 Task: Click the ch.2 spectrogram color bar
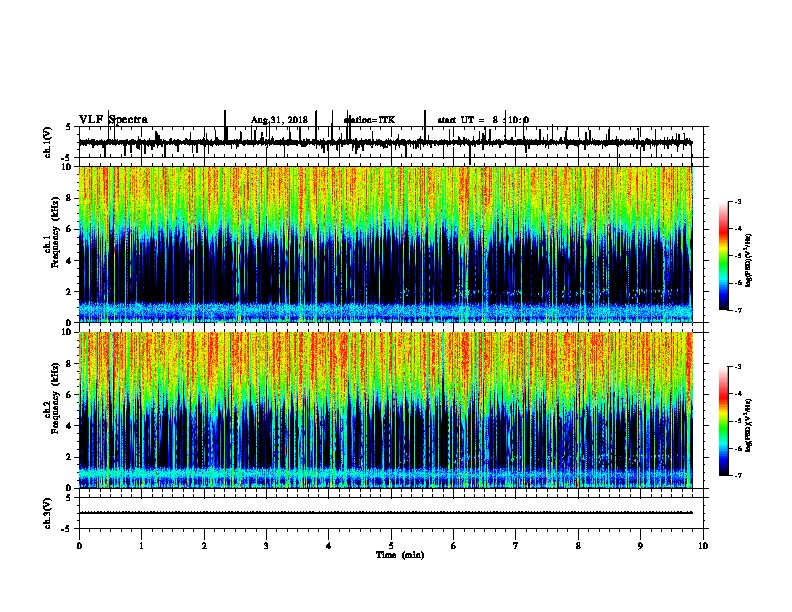pyautogui.click(x=723, y=421)
